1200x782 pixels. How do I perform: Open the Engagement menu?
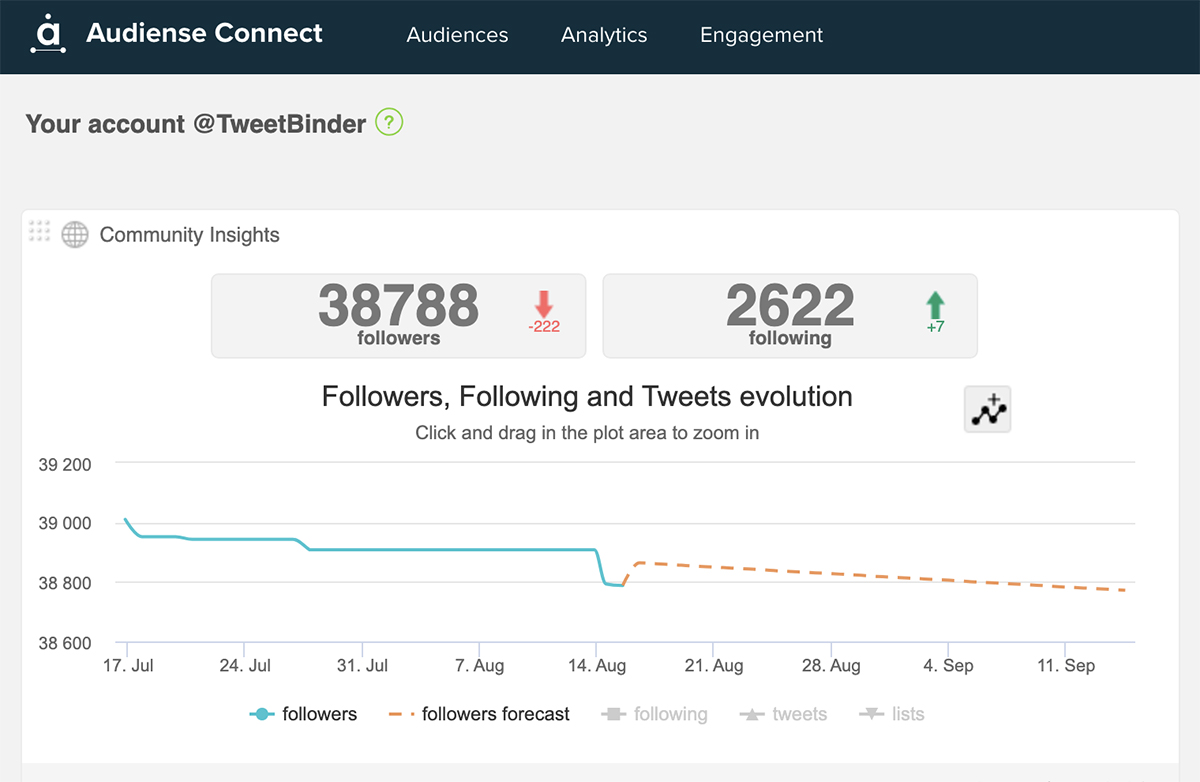761,35
